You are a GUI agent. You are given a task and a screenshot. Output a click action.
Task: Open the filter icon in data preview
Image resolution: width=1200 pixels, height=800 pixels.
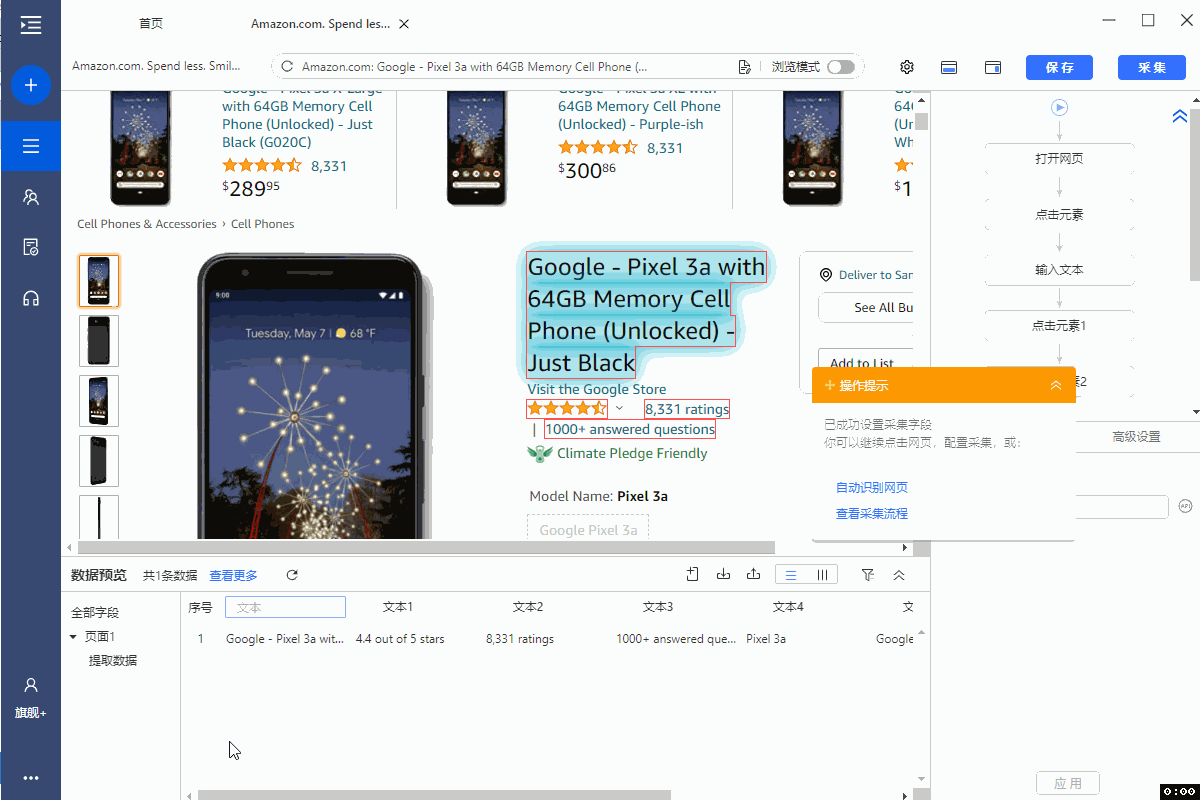pos(867,575)
